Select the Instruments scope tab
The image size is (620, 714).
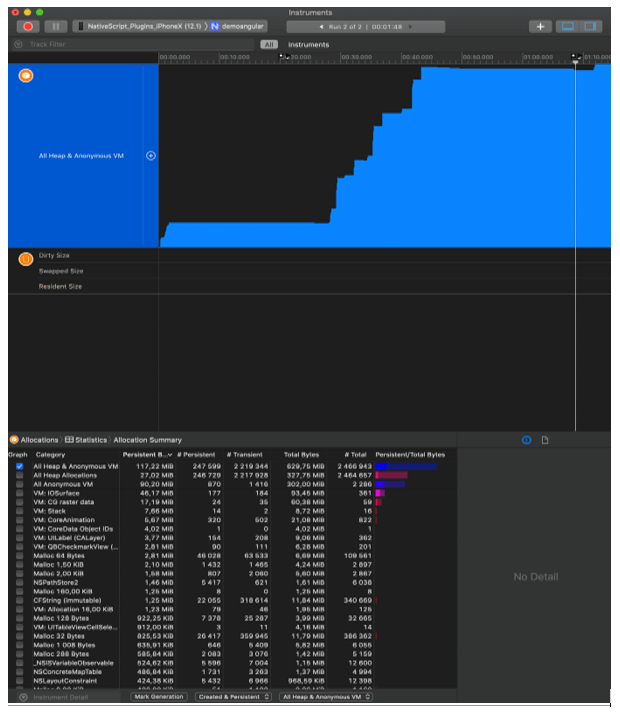tap(308, 45)
